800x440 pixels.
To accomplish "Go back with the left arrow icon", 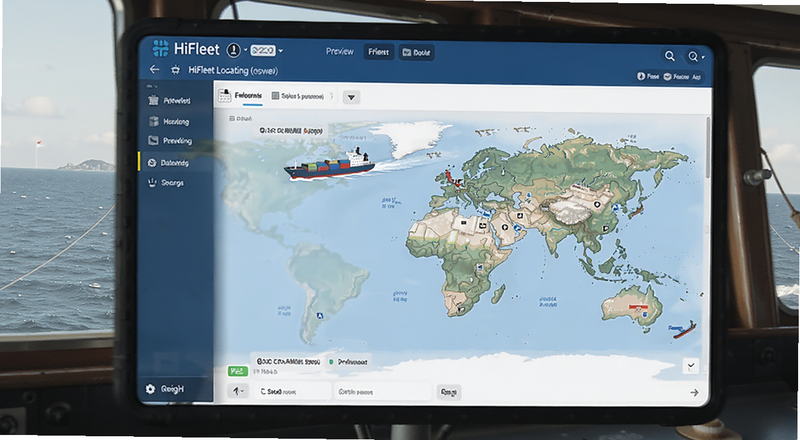I will [154, 69].
